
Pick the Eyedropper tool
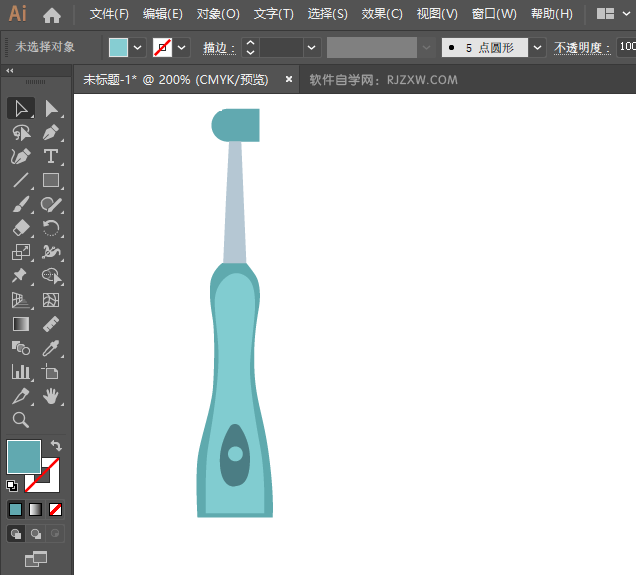coord(51,348)
